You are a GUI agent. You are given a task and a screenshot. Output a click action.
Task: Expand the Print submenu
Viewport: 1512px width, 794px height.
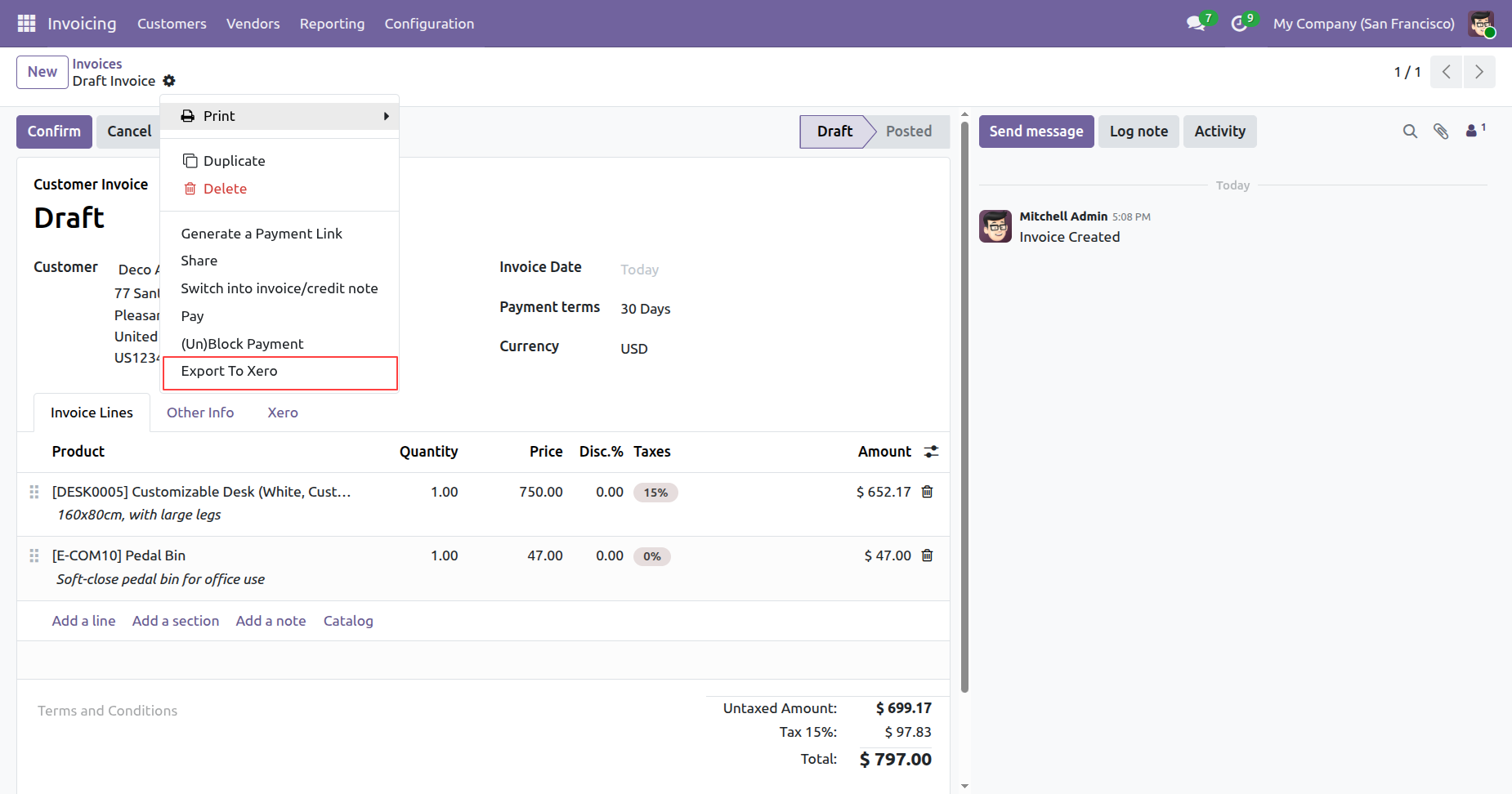pyautogui.click(x=280, y=116)
